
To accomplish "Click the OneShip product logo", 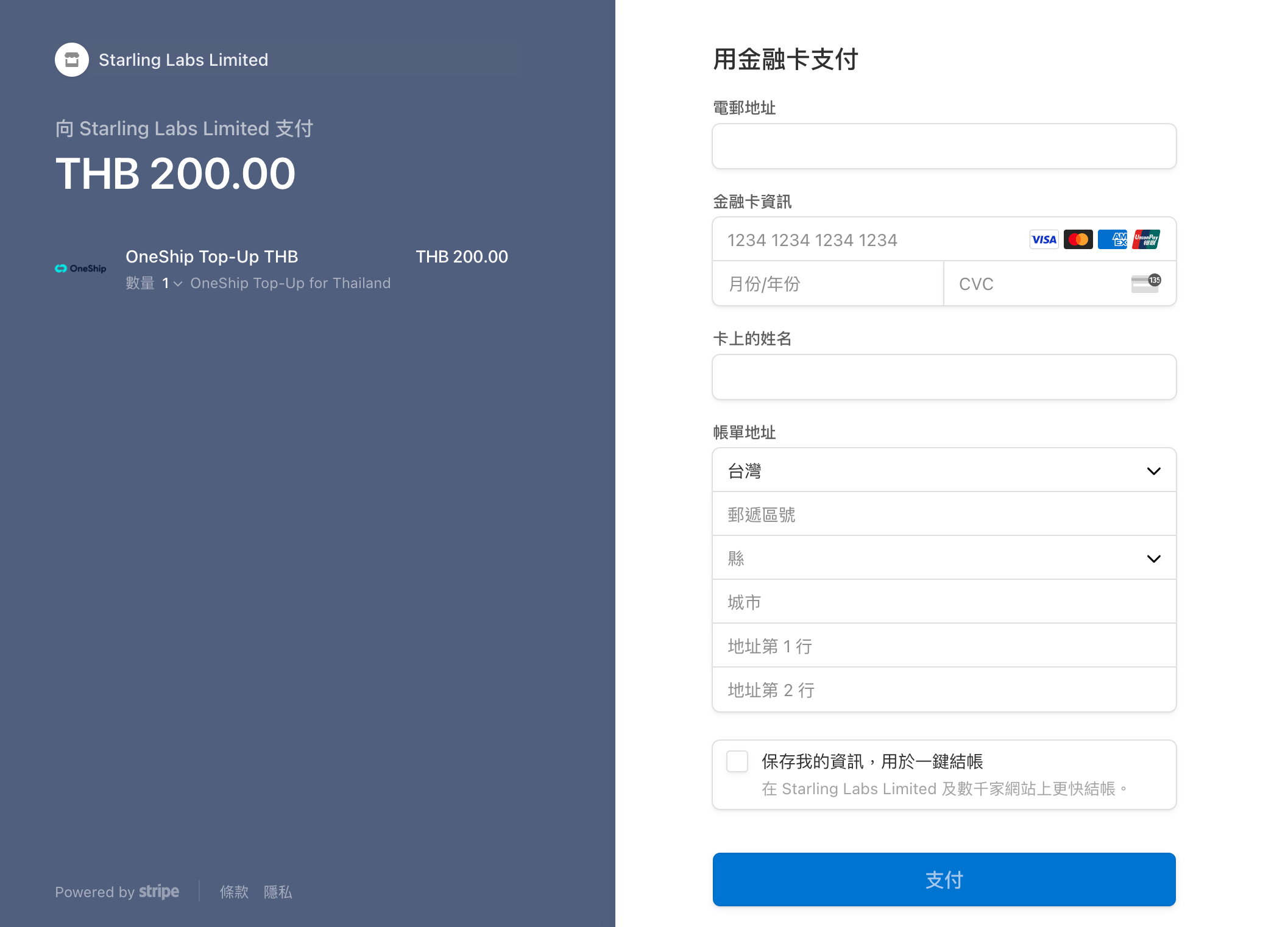I will pyautogui.click(x=80, y=269).
